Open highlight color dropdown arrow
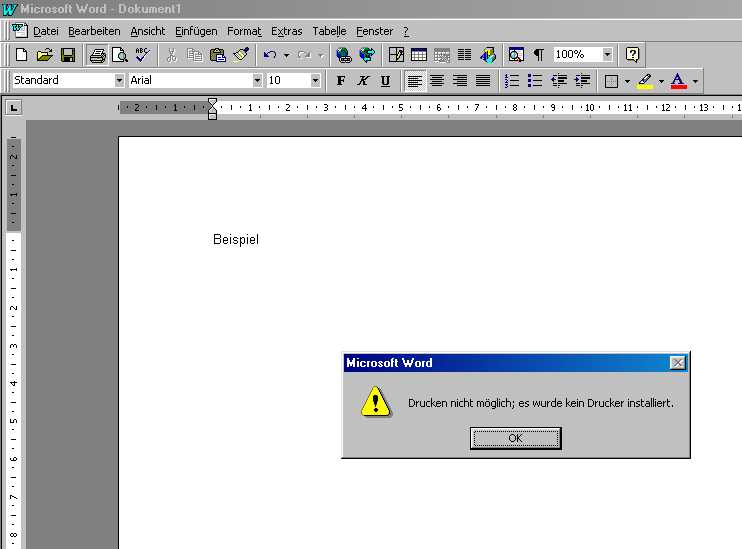Image resolution: width=742 pixels, height=549 pixels. pos(661,81)
